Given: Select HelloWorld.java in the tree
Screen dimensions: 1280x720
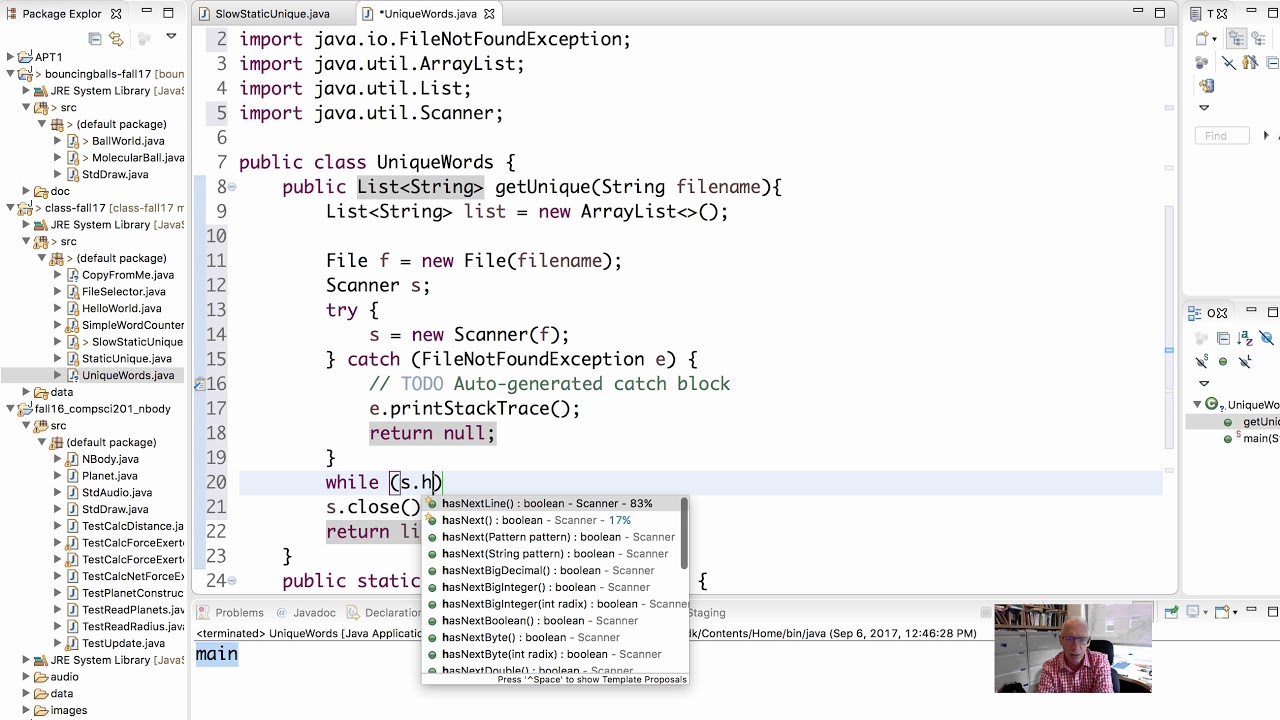Looking at the screenshot, I should [121, 309].
